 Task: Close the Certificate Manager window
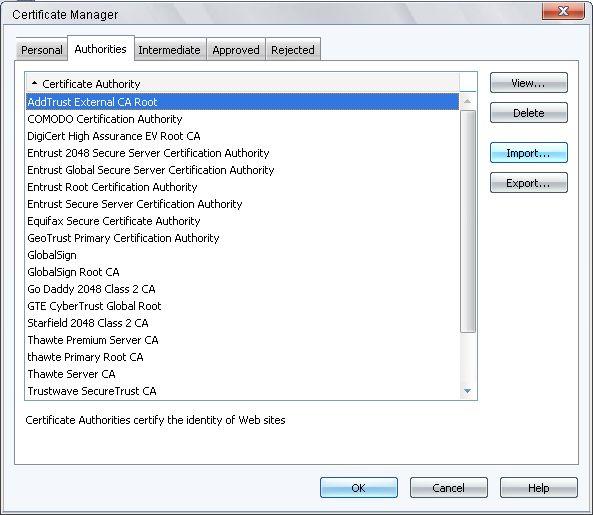(563, 11)
